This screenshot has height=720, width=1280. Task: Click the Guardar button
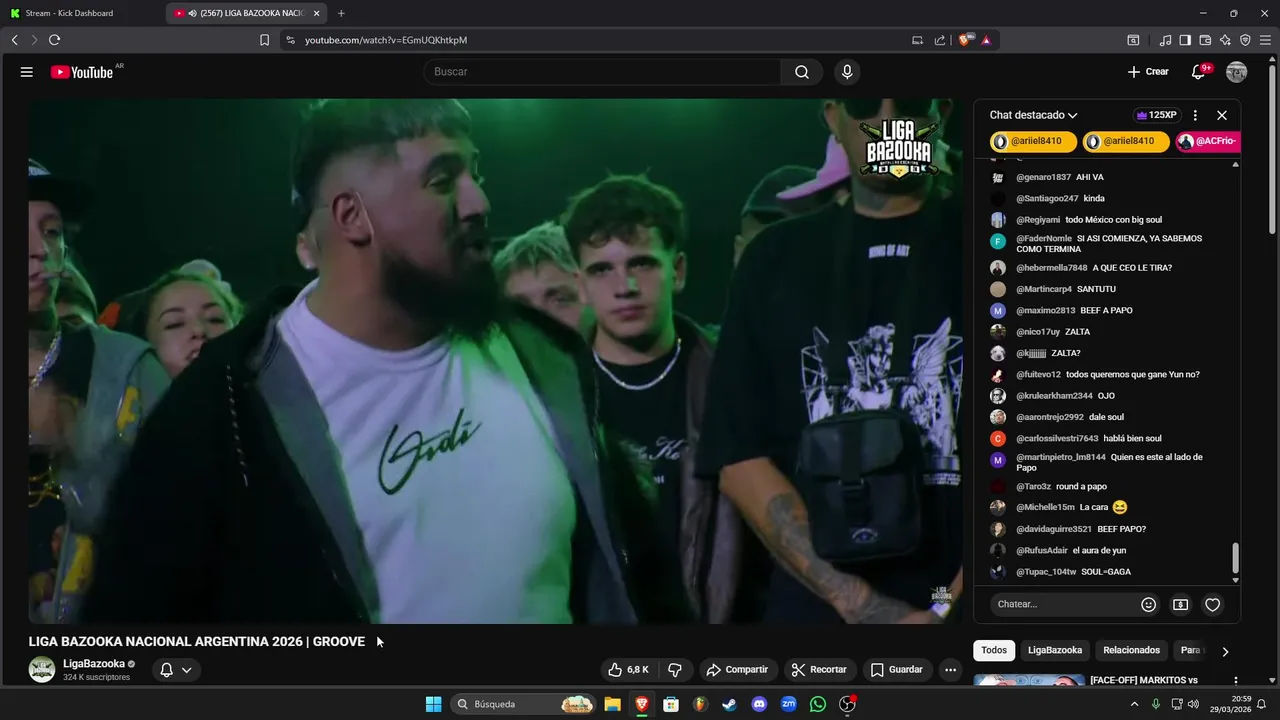pyautogui.click(x=897, y=670)
